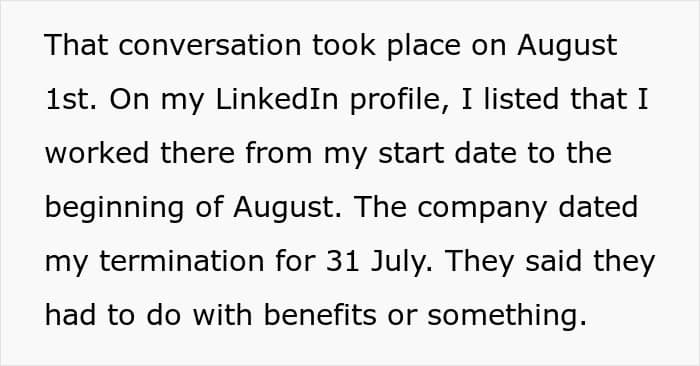Click the word "July" in the text
This screenshot has height=366, width=700.
(401, 263)
